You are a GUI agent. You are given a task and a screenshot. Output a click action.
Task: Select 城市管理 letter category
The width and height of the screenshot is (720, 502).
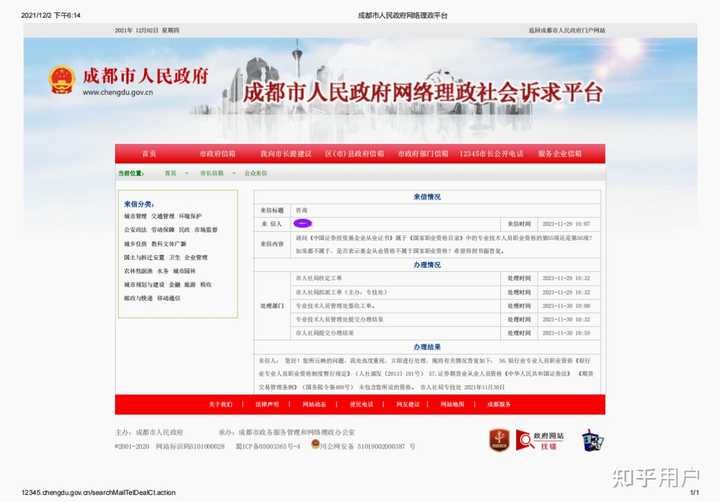click(135, 216)
